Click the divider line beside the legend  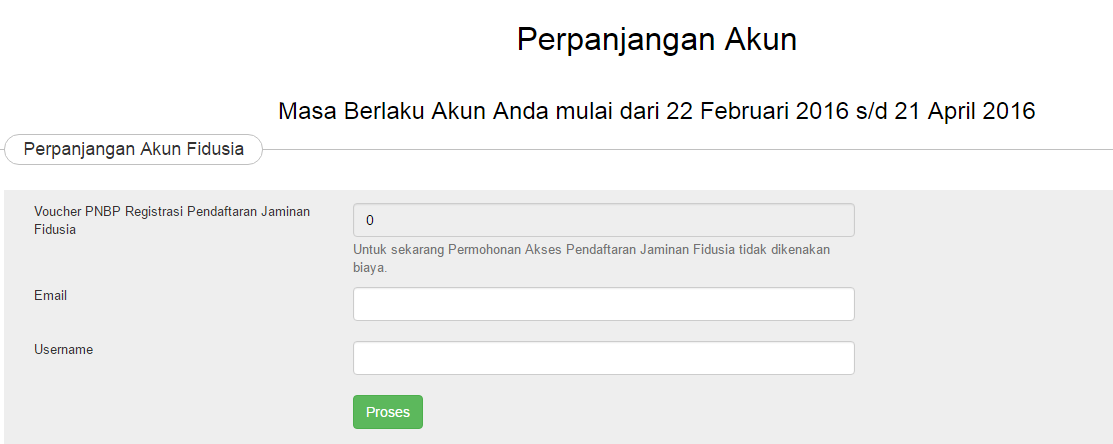tap(687, 150)
